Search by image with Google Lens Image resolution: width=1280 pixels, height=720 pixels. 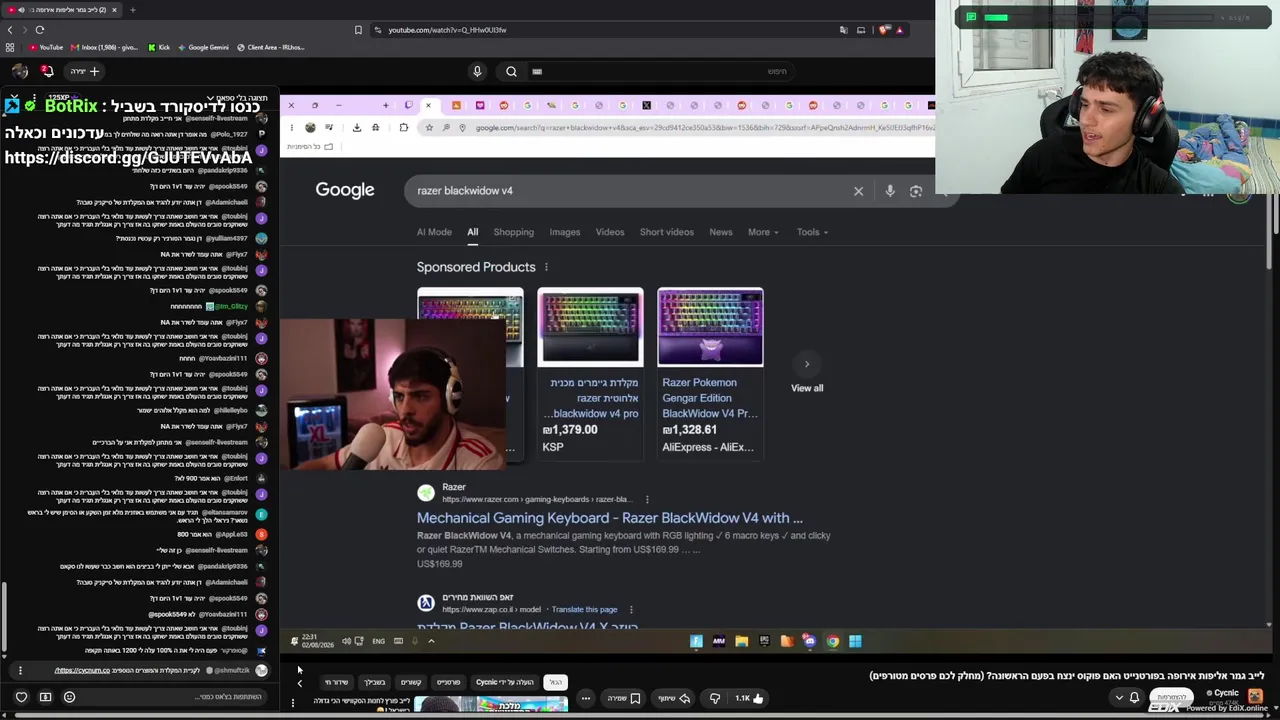point(916,191)
